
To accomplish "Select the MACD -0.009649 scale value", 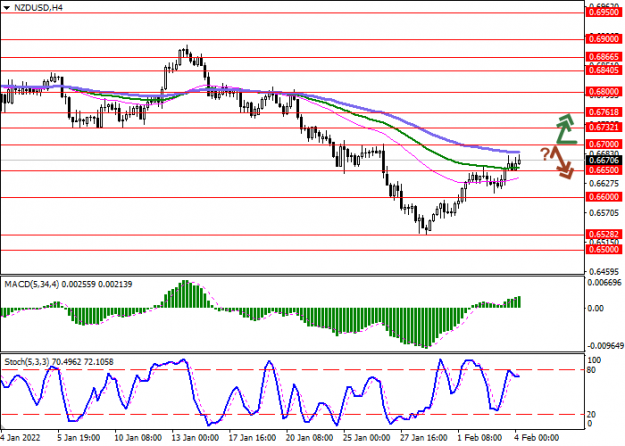I will [x=605, y=346].
